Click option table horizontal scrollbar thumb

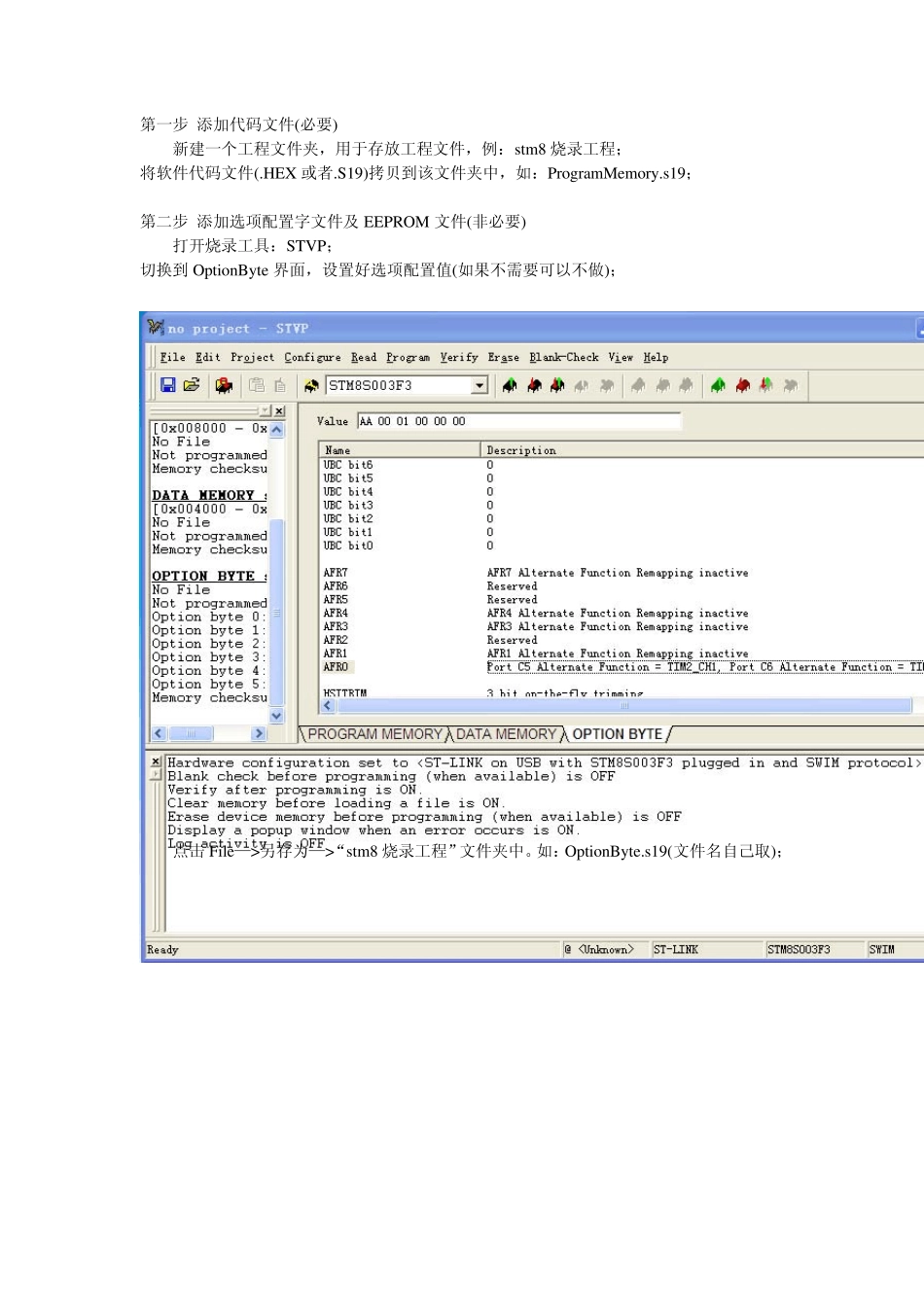[623, 706]
